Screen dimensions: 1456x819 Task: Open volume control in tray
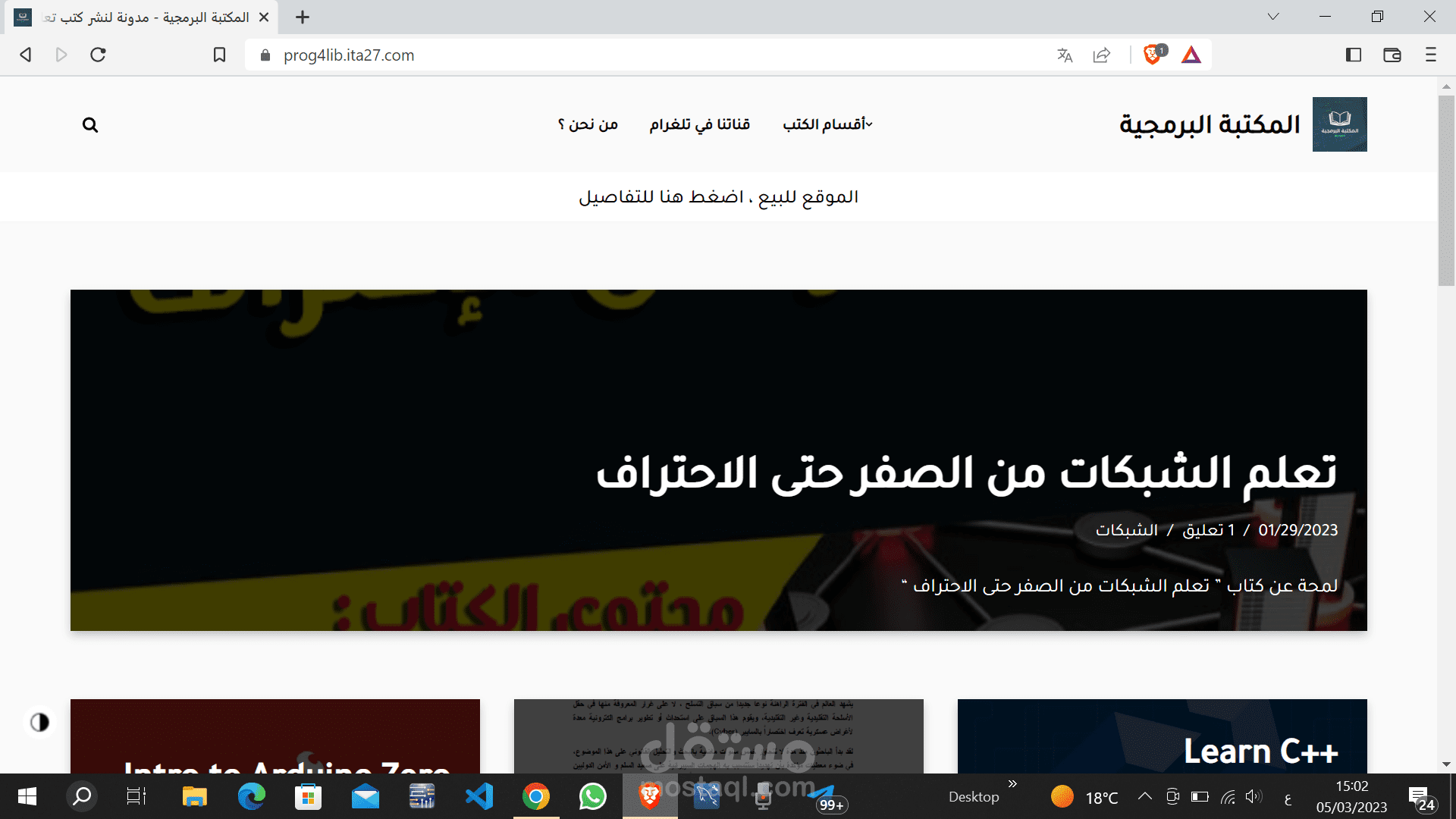(1254, 796)
